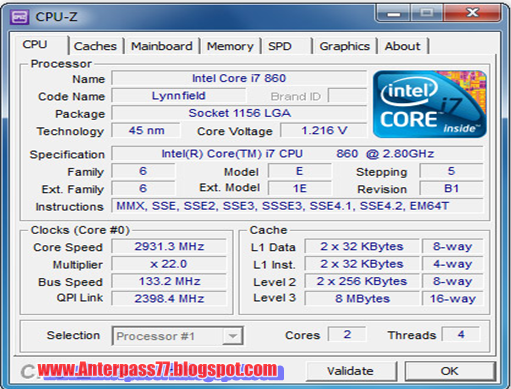Screen dimensions: 511x389
Task: Click the Ext. Family value '6'
Action: pos(143,189)
